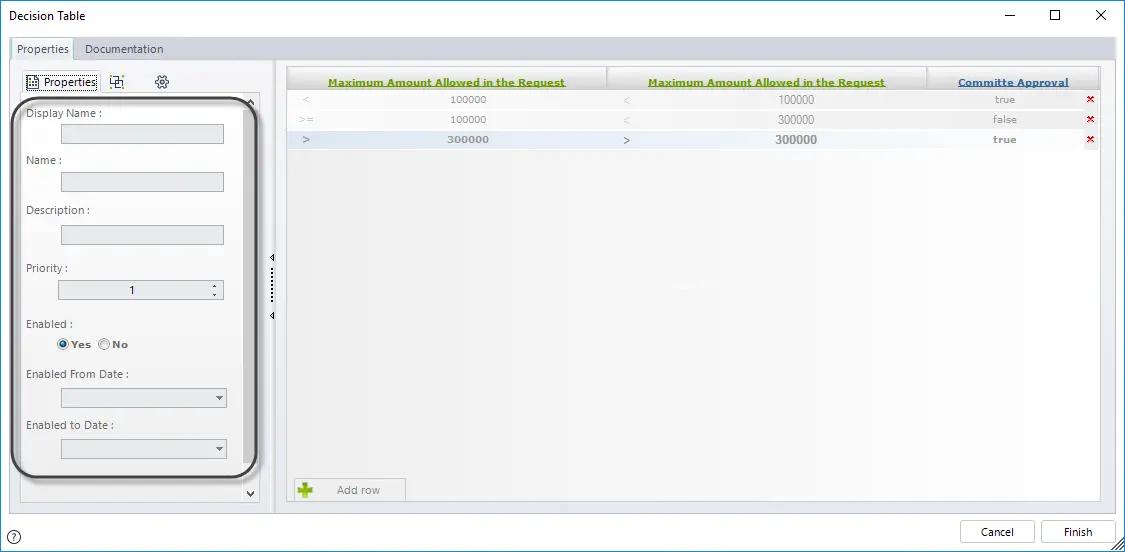Click the lower splitter arrow
This screenshot has width=1125, height=552.
pyautogui.click(x=272, y=315)
